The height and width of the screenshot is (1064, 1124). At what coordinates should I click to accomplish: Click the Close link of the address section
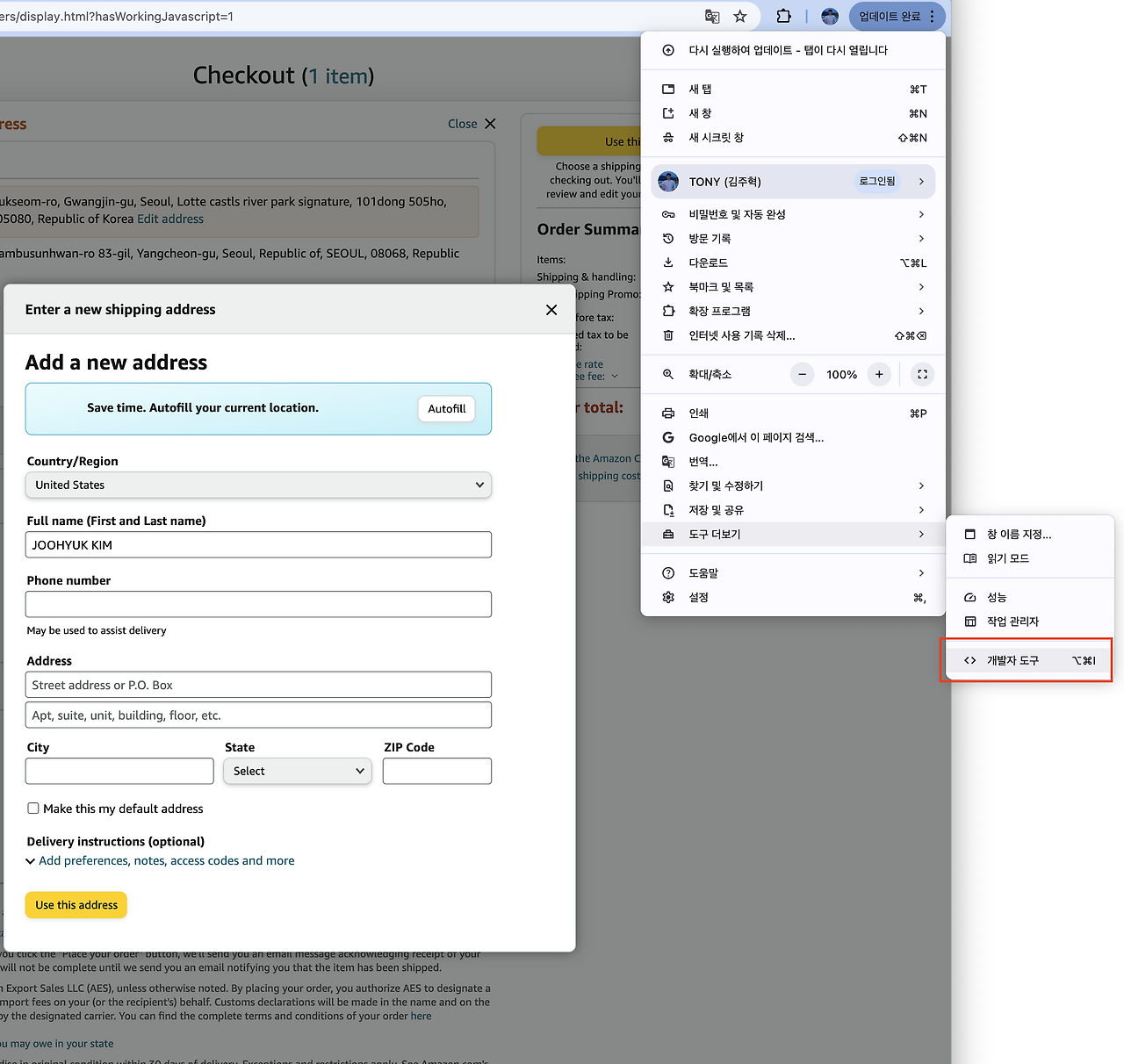click(x=472, y=124)
